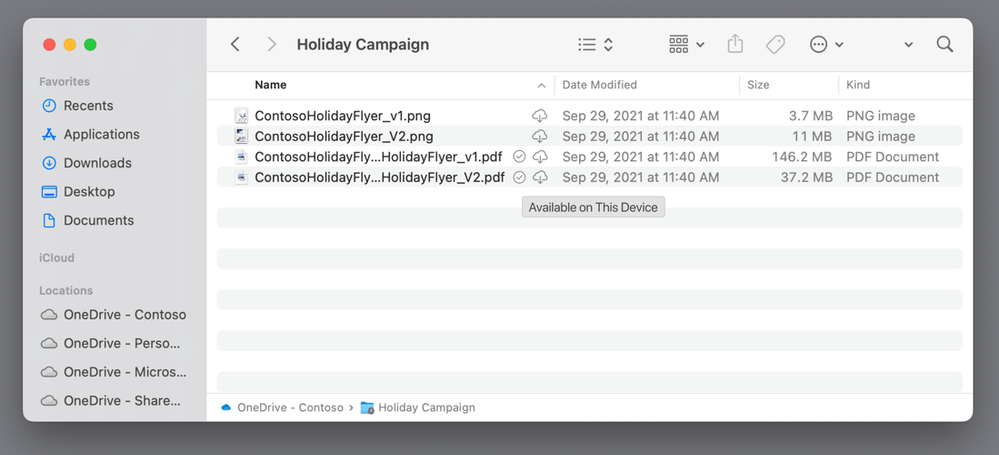Open OneDrive - Micros... location
This screenshot has height=455, width=999.
click(x=125, y=372)
